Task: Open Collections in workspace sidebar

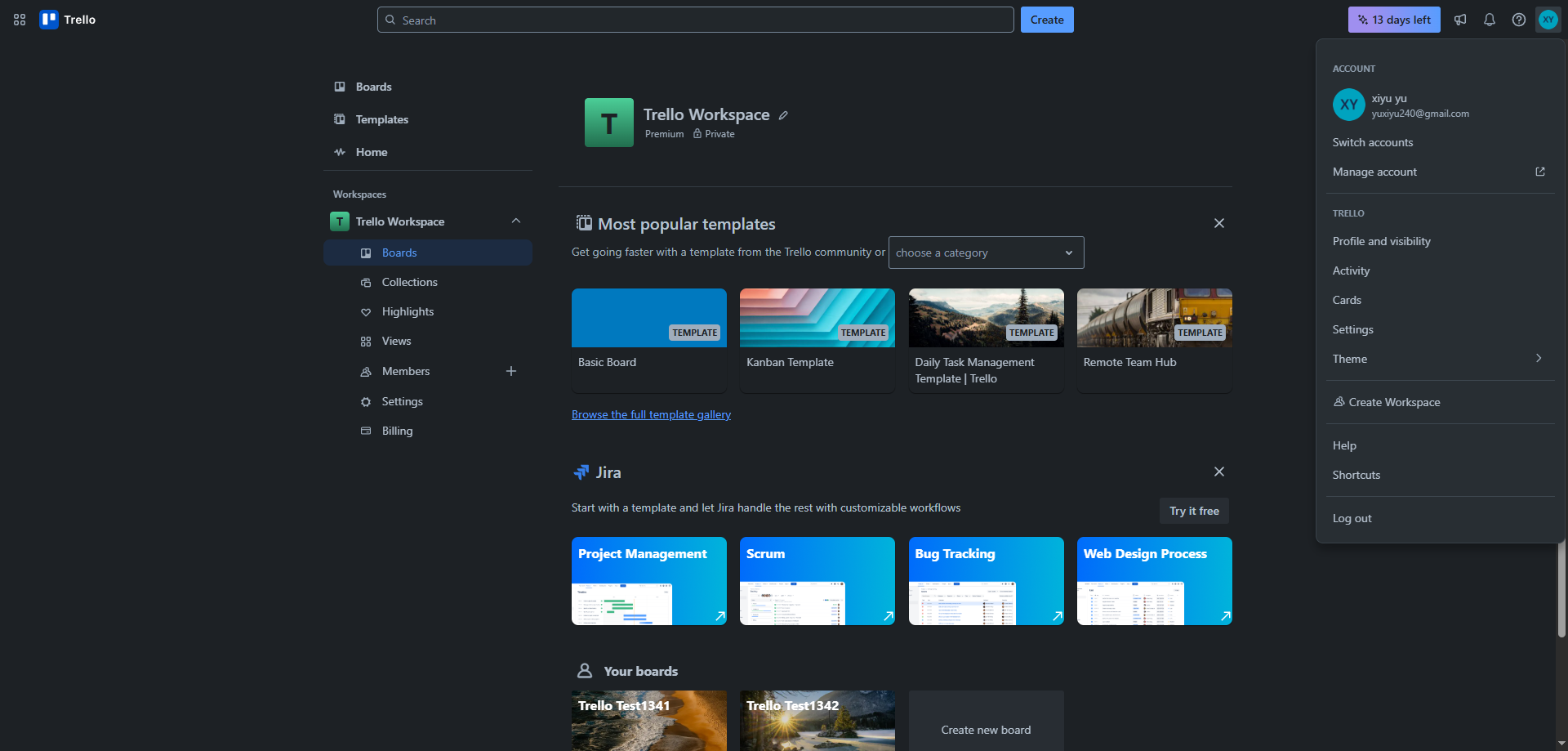Action: [x=428, y=282]
